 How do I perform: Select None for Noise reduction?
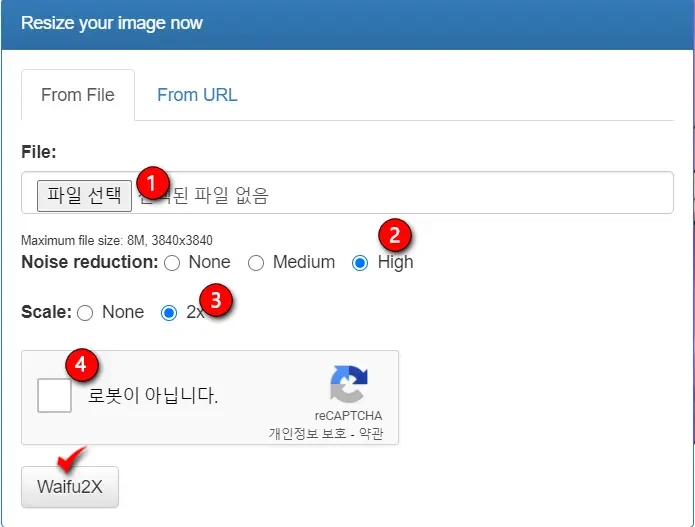(172, 263)
